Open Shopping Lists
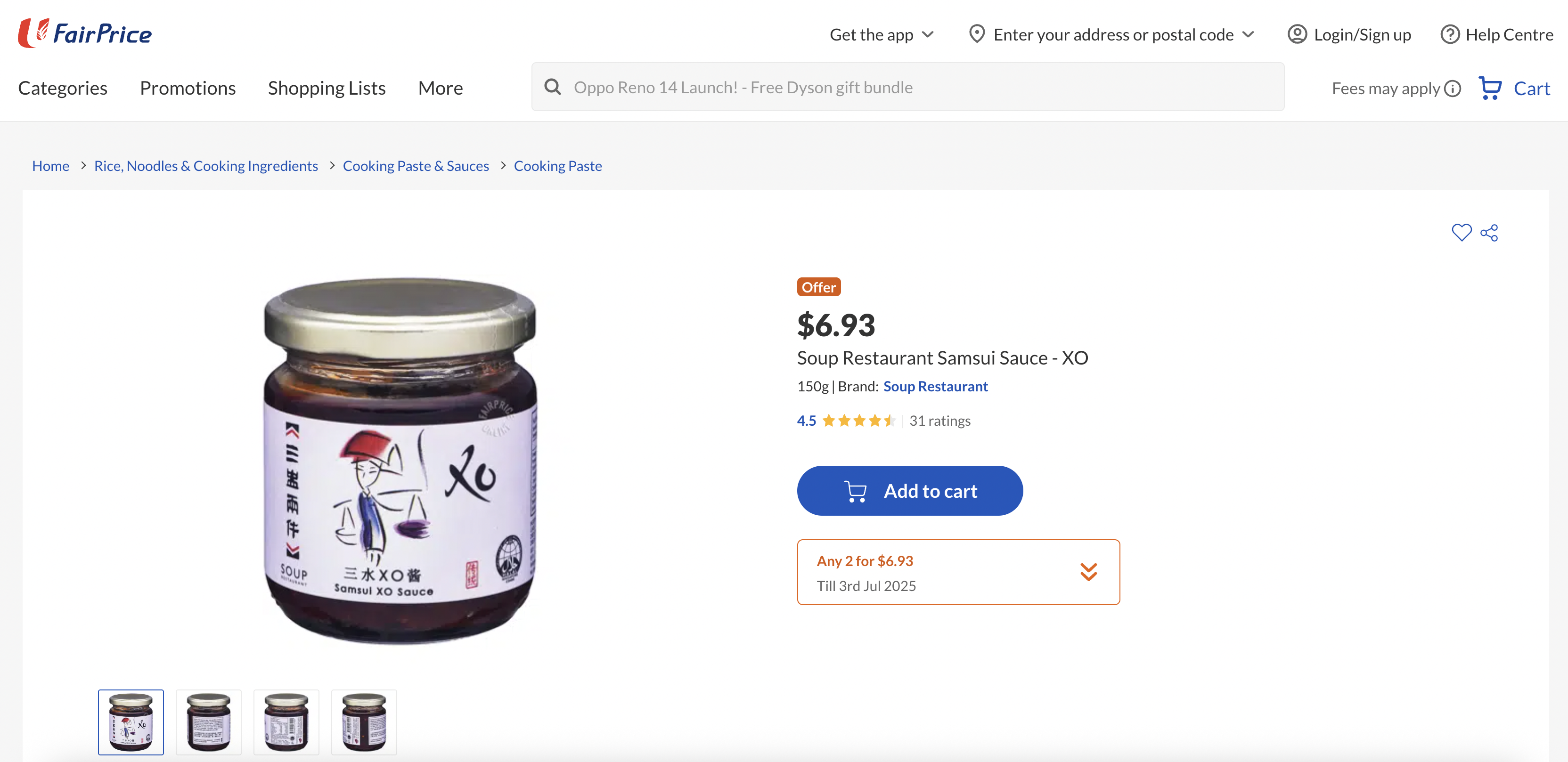 [x=326, y=88]
